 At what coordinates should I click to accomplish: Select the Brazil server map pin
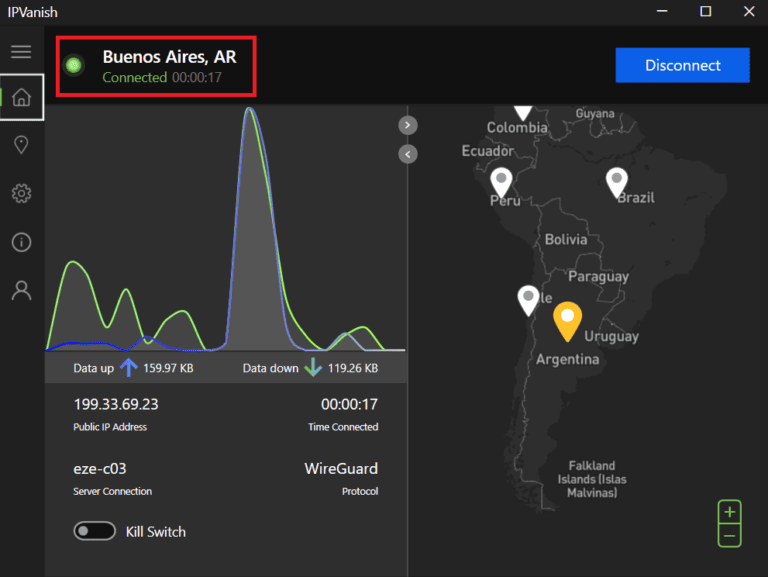[x=617, y=181]
